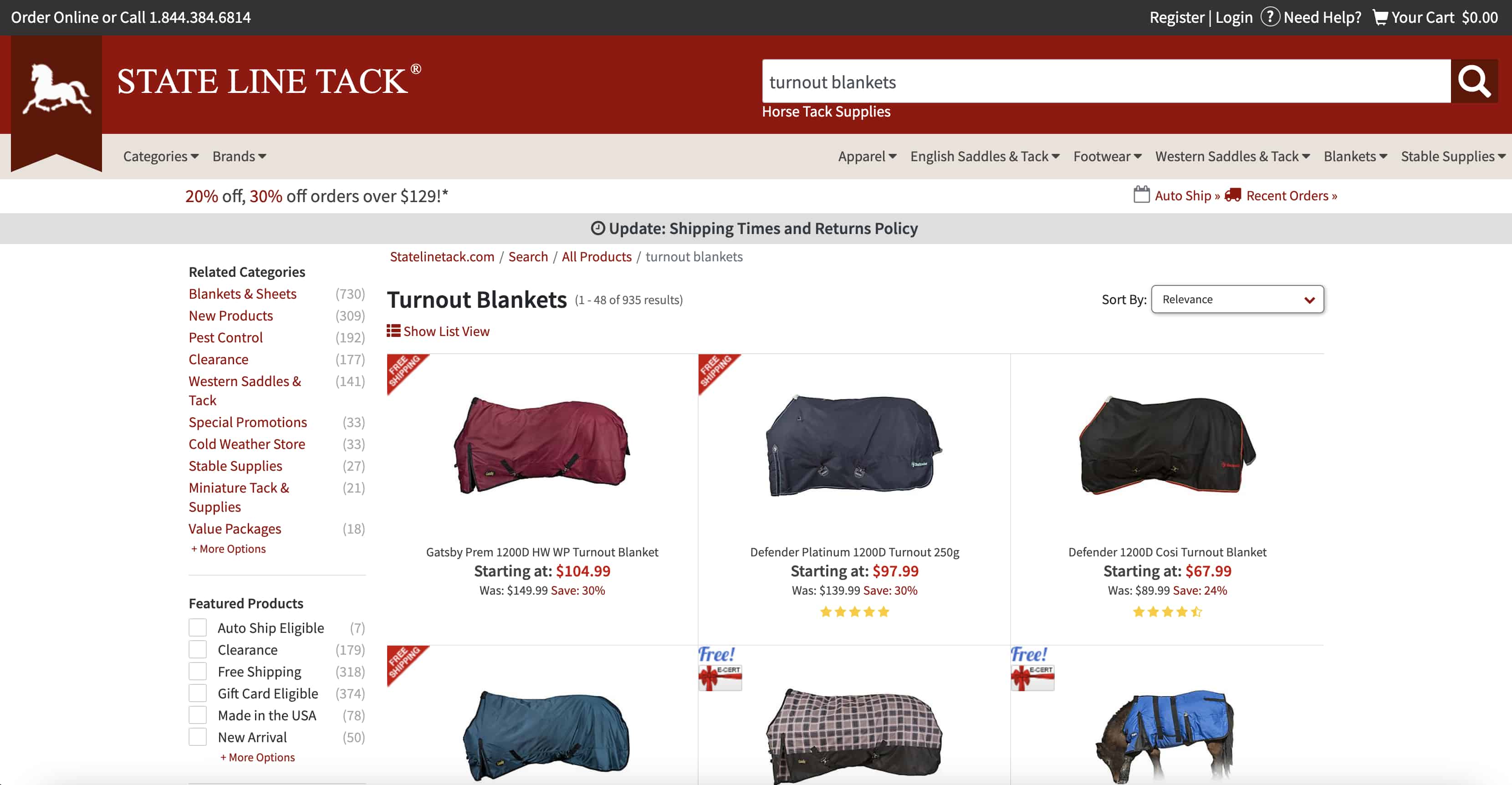
Task: Click the turnout blankets search field
Action: pos(1106,82)
